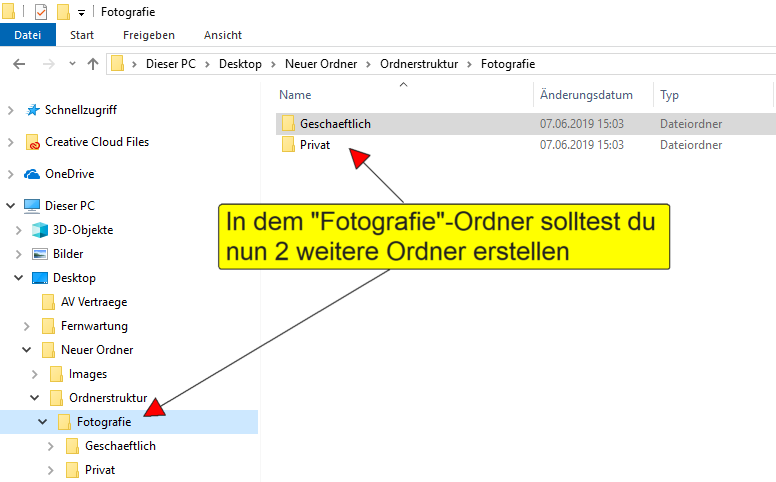
Task: Expand the Schnellzugriff tree node
Action: 10,110
